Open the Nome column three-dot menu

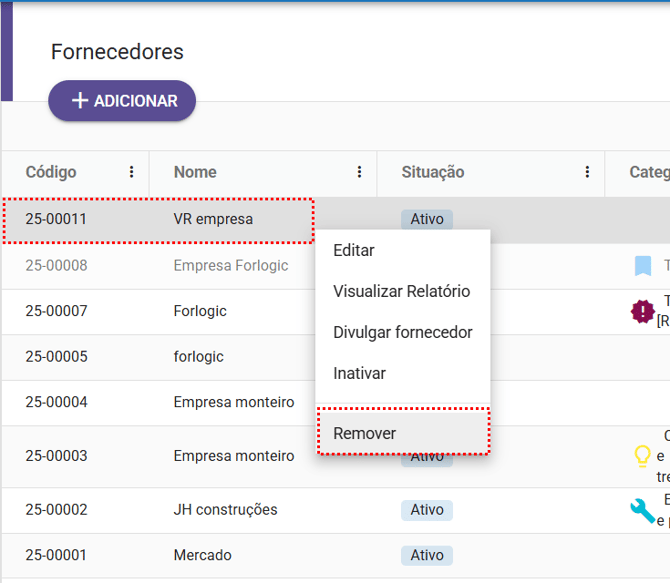click(359, 172)
